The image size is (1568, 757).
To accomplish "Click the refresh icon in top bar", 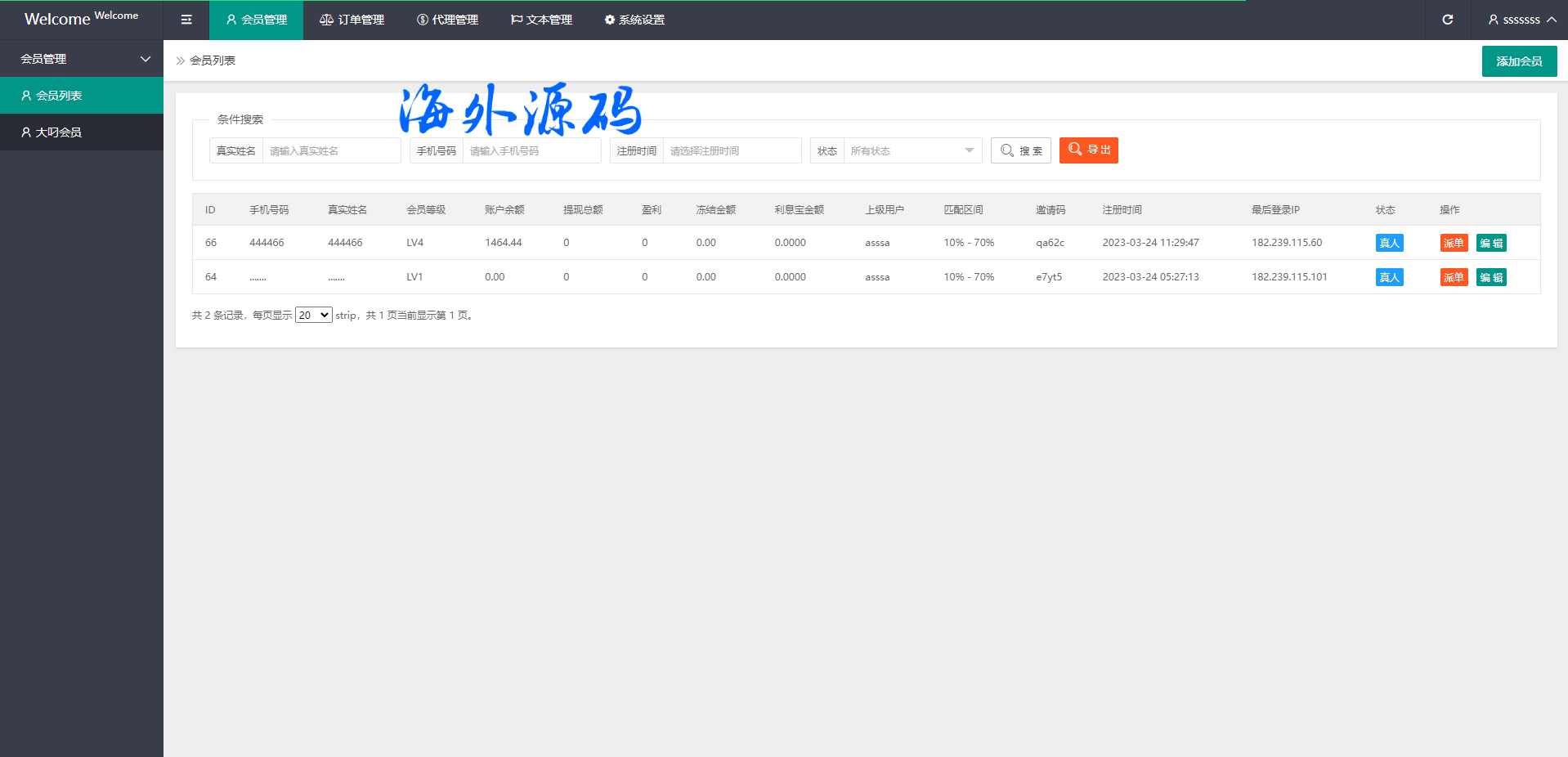I will [x=1447, y=20].
